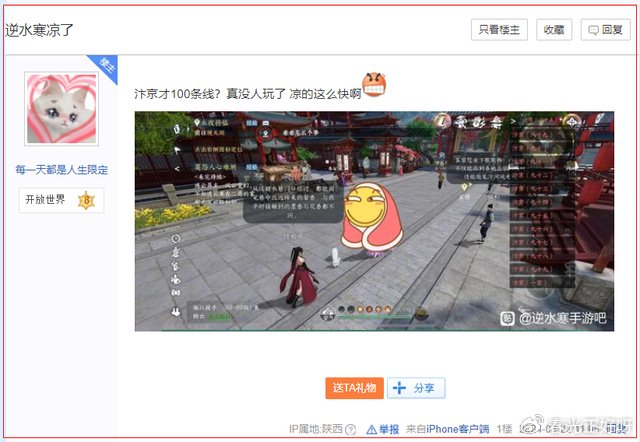Click the 回复 link at bottom right

point(616,429)
